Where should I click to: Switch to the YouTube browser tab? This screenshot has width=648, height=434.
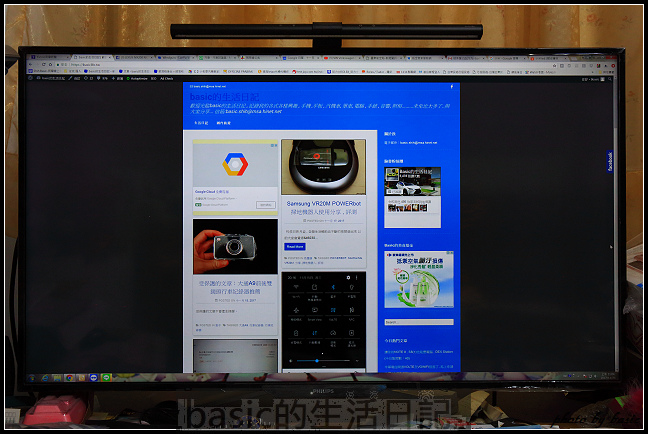[342, 58]
